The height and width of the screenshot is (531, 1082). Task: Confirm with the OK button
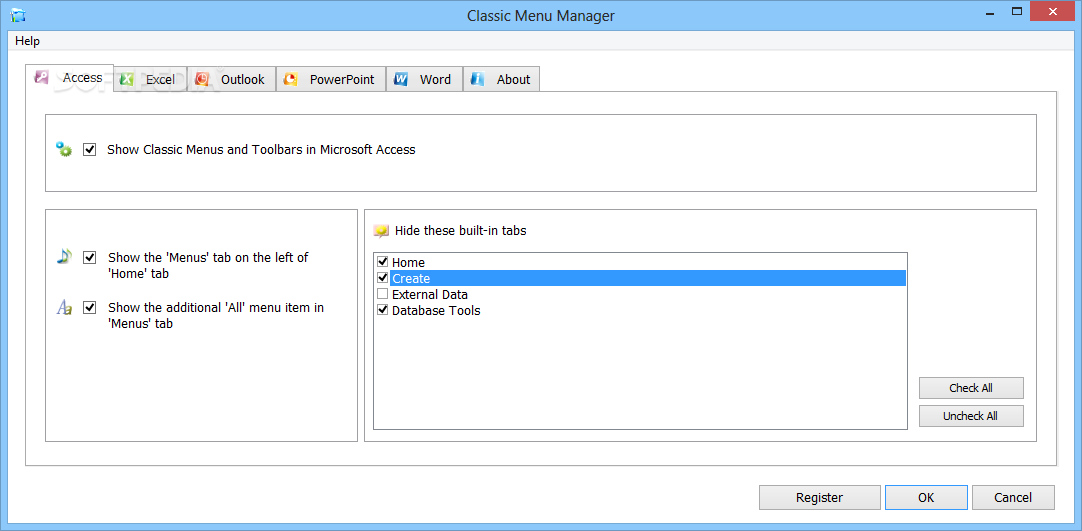click(926, 497)
